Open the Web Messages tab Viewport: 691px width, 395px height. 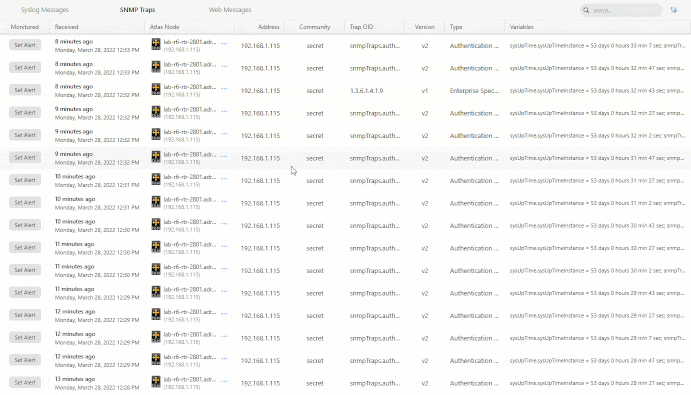pyautogui.click(x=230, y=10)
